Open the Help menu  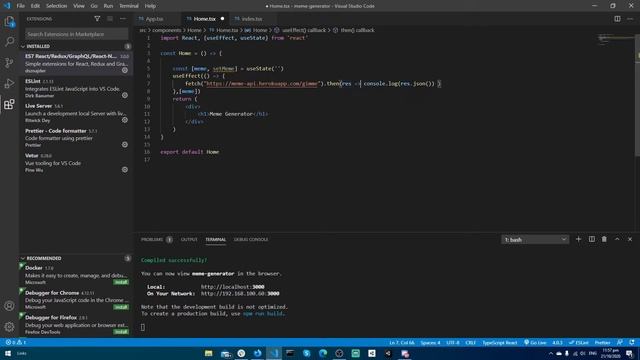point(150,6)
